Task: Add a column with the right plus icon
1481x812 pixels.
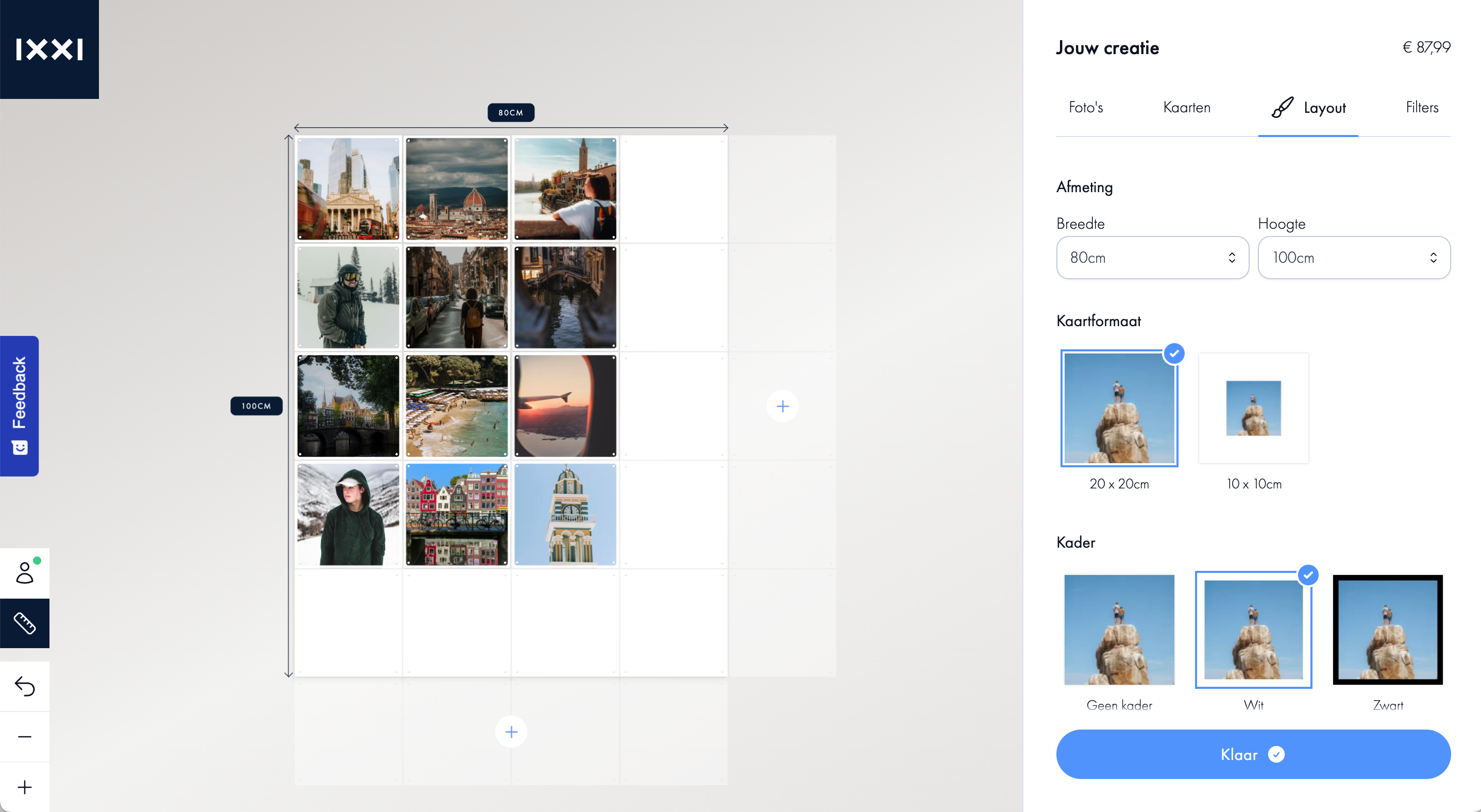Action: point(782,407)
